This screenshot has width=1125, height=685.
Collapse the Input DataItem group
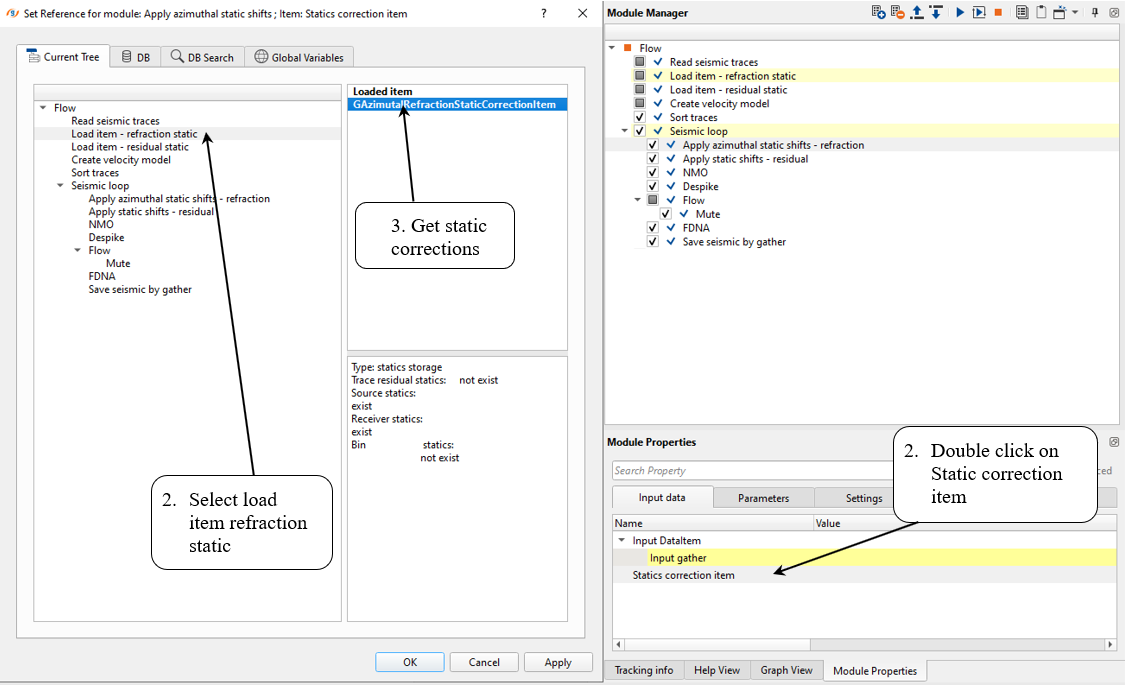[621, 541]
